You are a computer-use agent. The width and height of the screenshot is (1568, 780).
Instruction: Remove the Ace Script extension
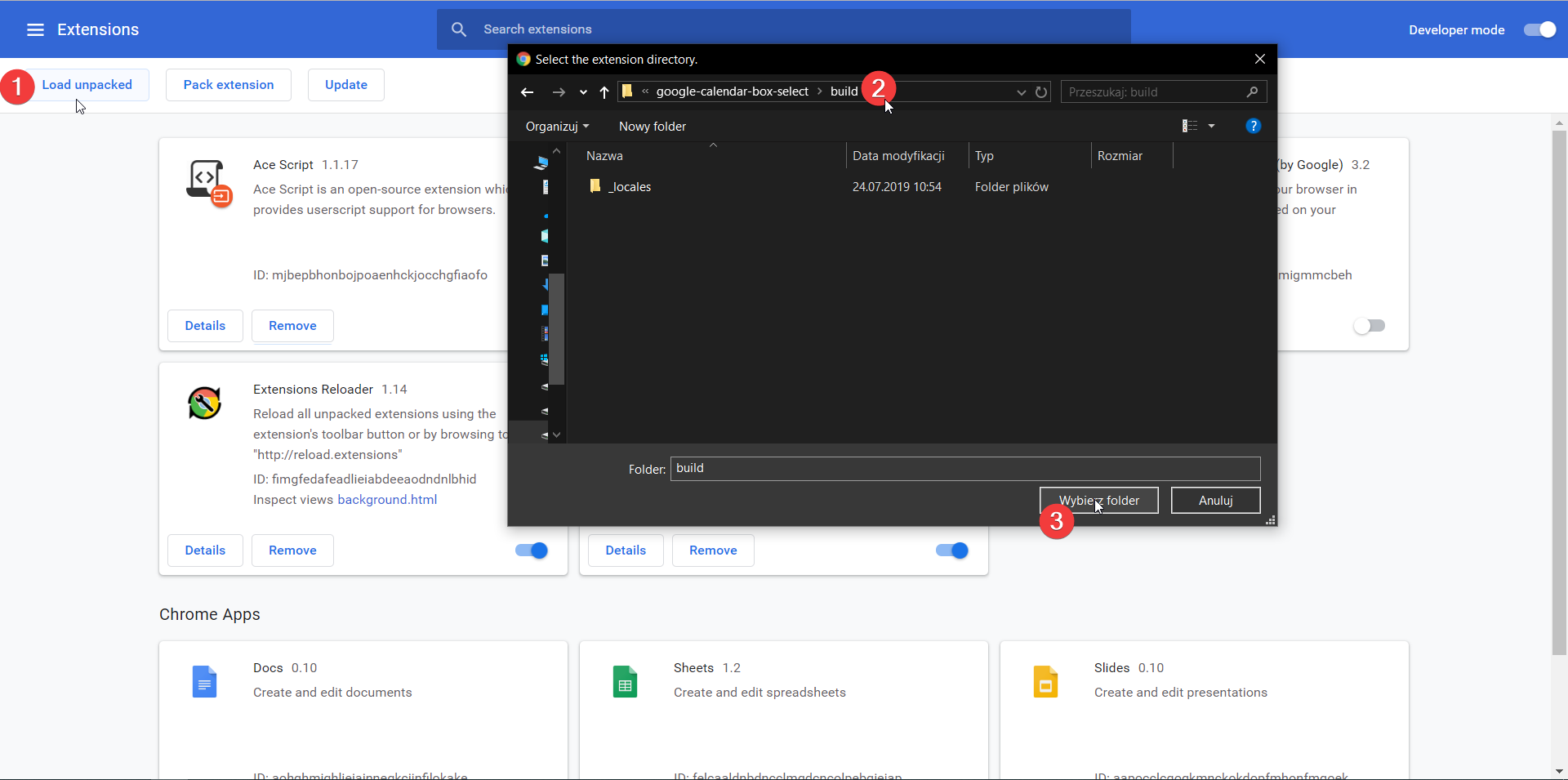coord(292,326)
